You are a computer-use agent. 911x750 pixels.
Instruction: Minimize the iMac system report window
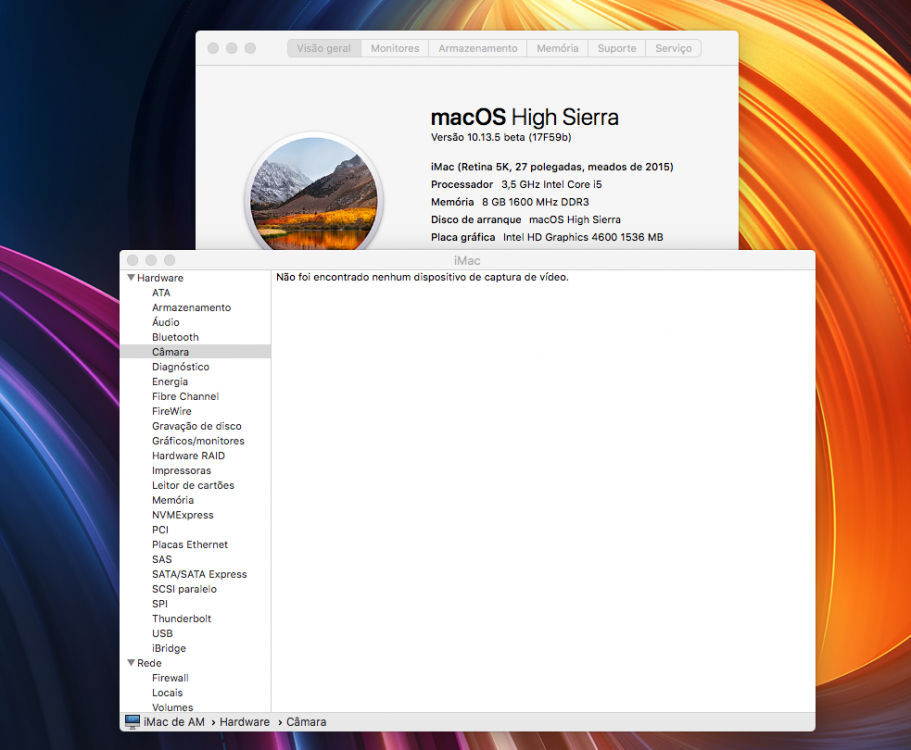[151, 260]
